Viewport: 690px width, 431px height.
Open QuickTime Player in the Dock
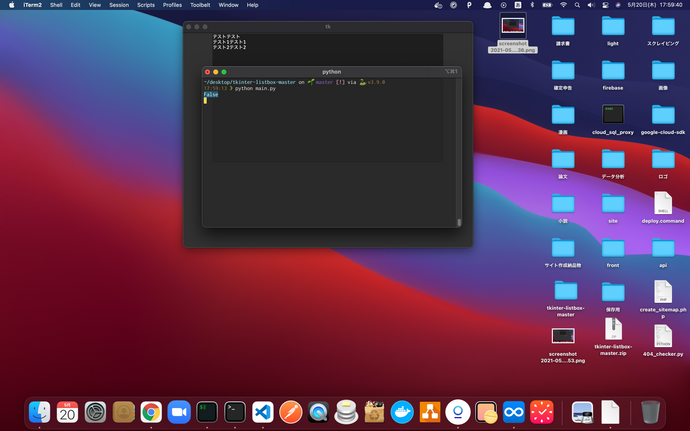coord(319,413)
